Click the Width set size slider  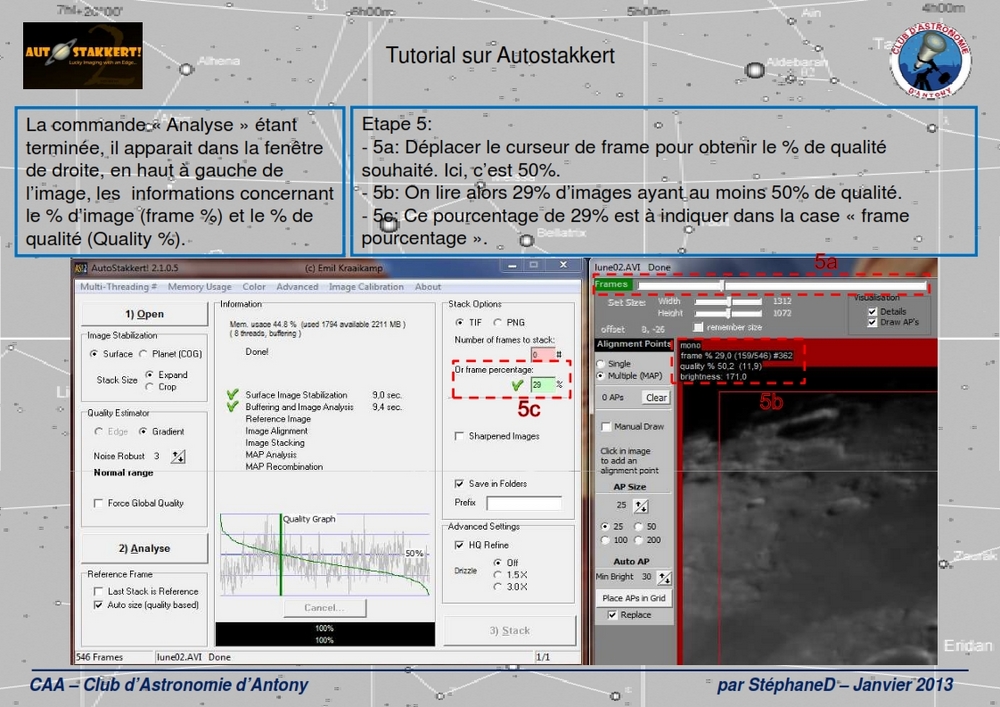728,301
